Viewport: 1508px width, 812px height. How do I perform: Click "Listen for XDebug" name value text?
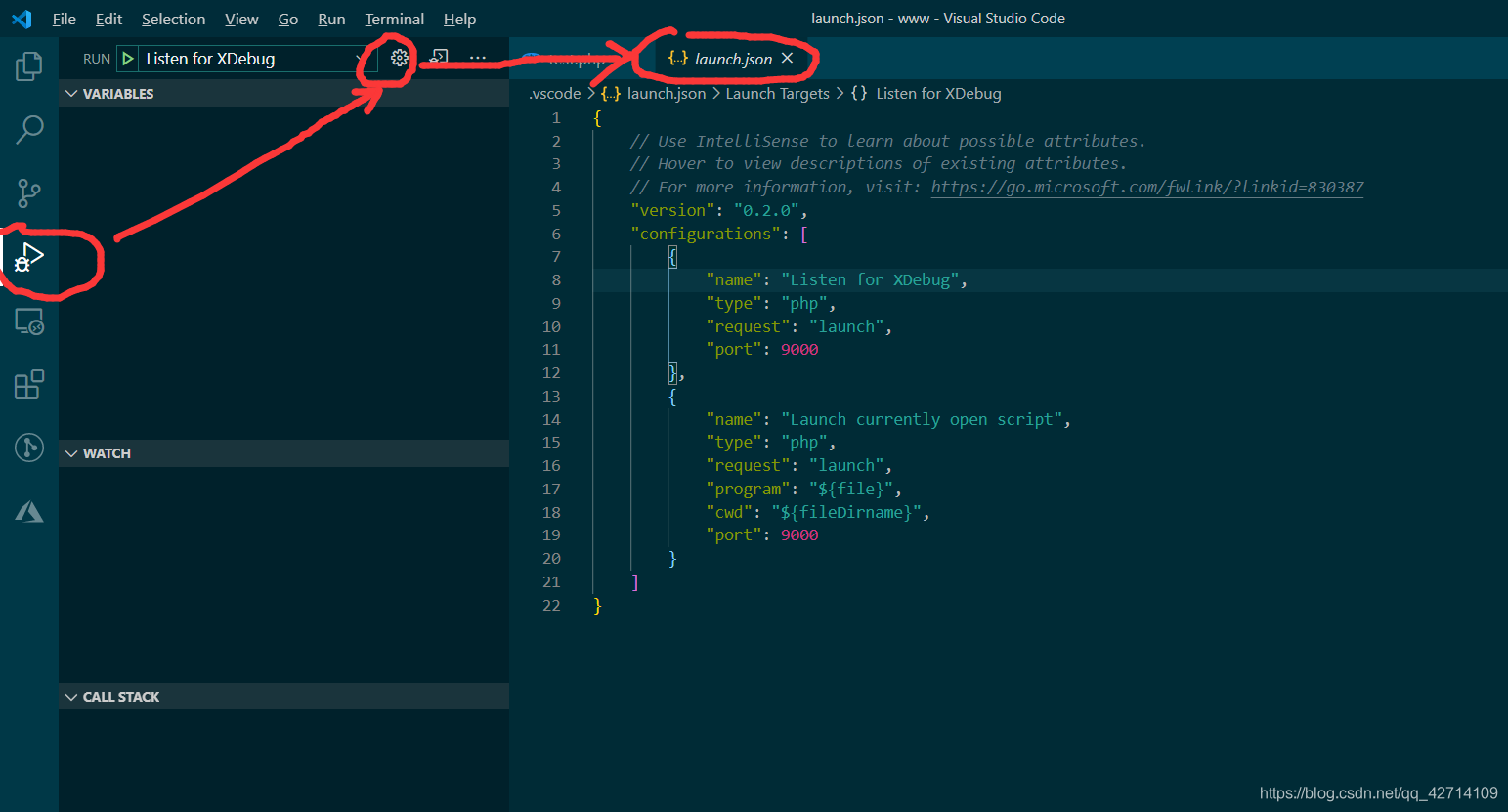tap(870, 280)
